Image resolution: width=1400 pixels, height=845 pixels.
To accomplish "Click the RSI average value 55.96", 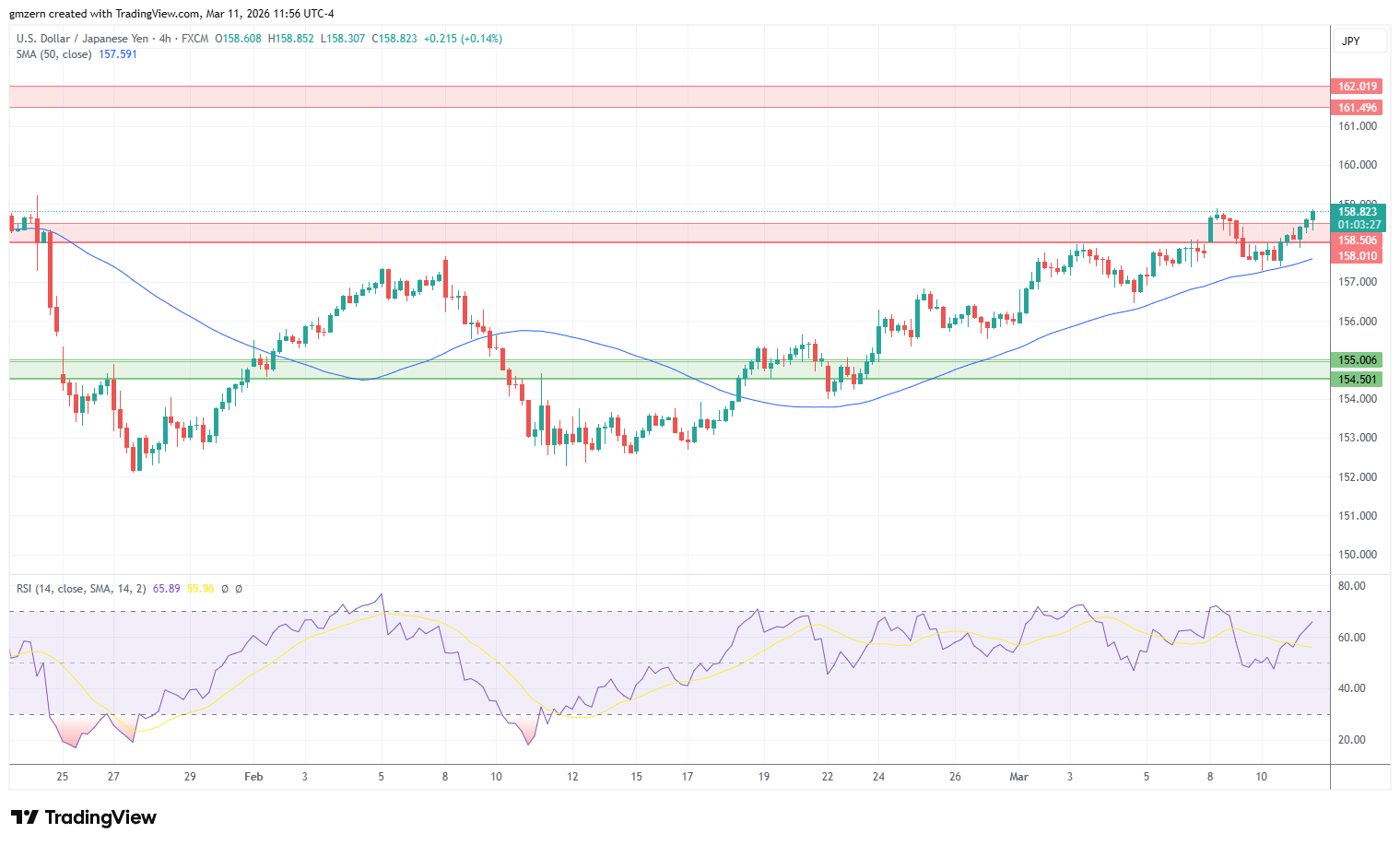I will pos(200,588).
